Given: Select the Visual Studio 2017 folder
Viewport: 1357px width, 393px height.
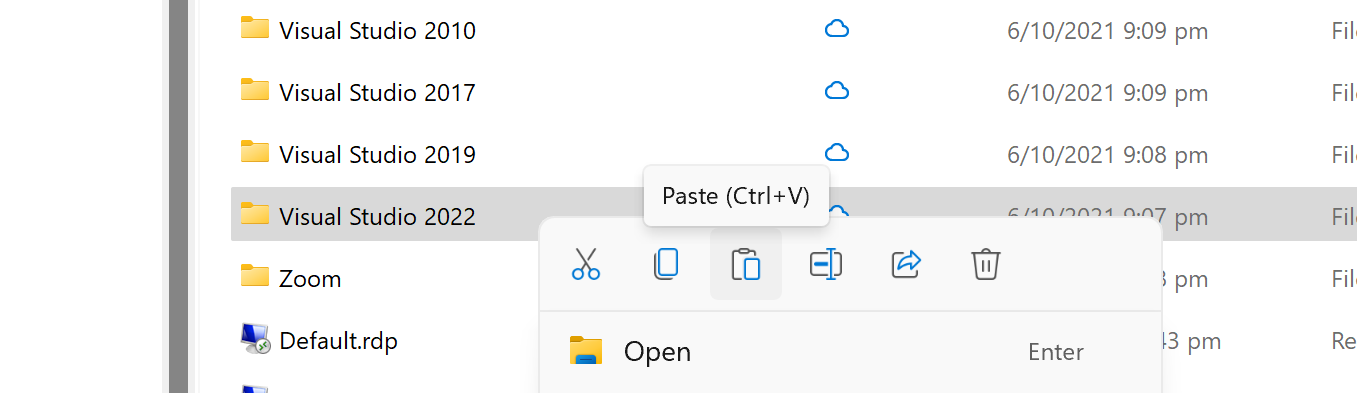Looking at the screenshot, I should point(377,93).
